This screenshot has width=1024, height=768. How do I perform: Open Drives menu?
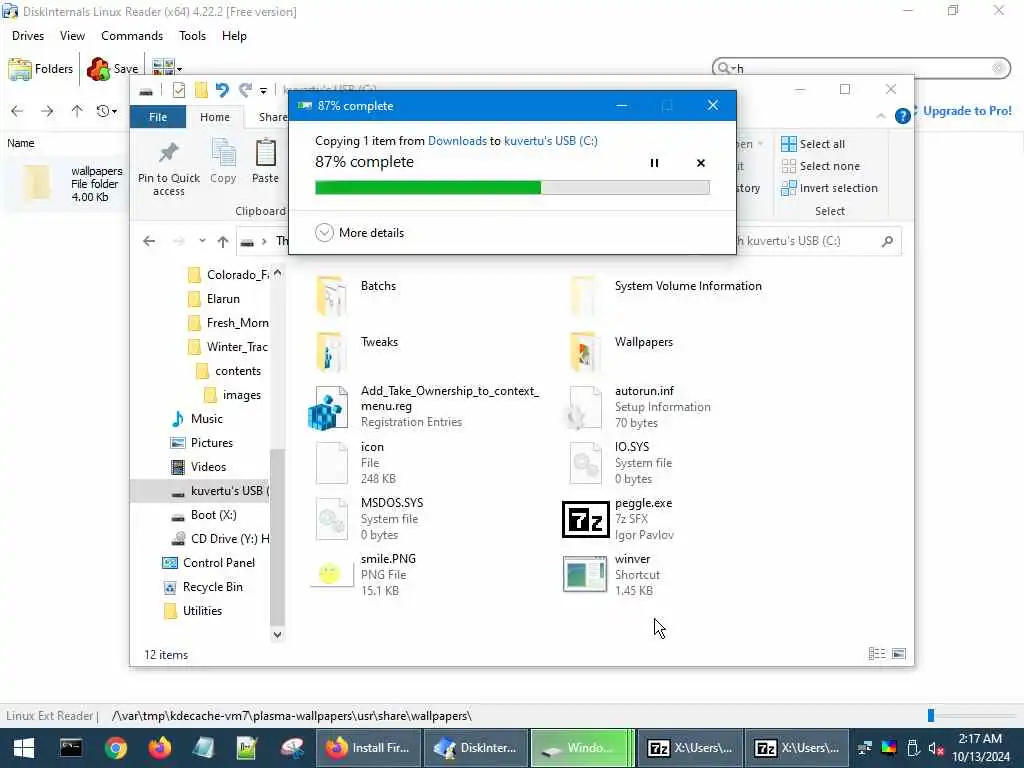(x=28, y=36)
